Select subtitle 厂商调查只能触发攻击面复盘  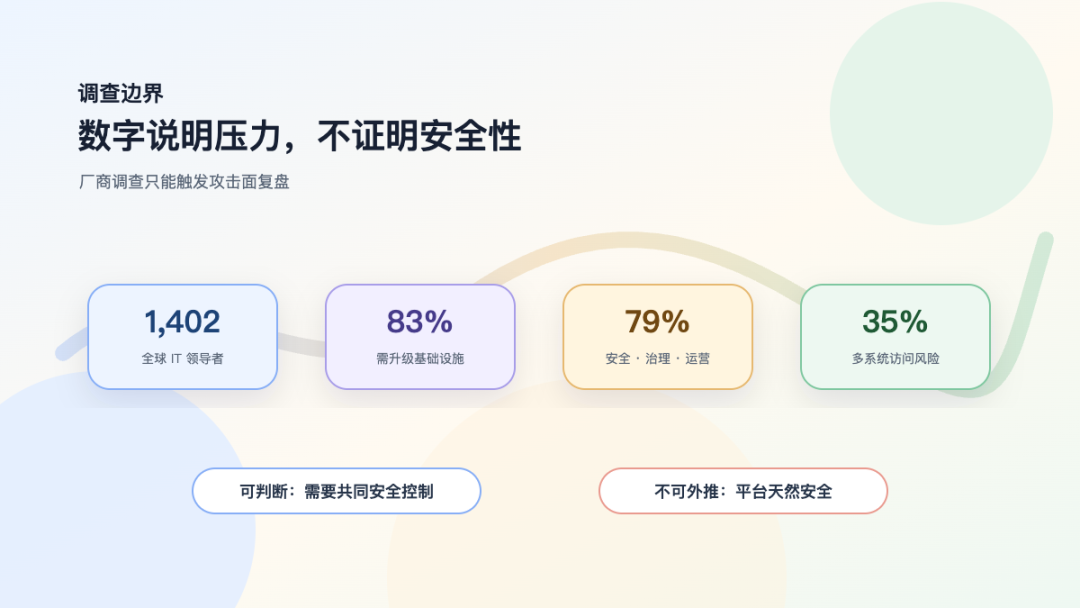[x=184, y=182]
